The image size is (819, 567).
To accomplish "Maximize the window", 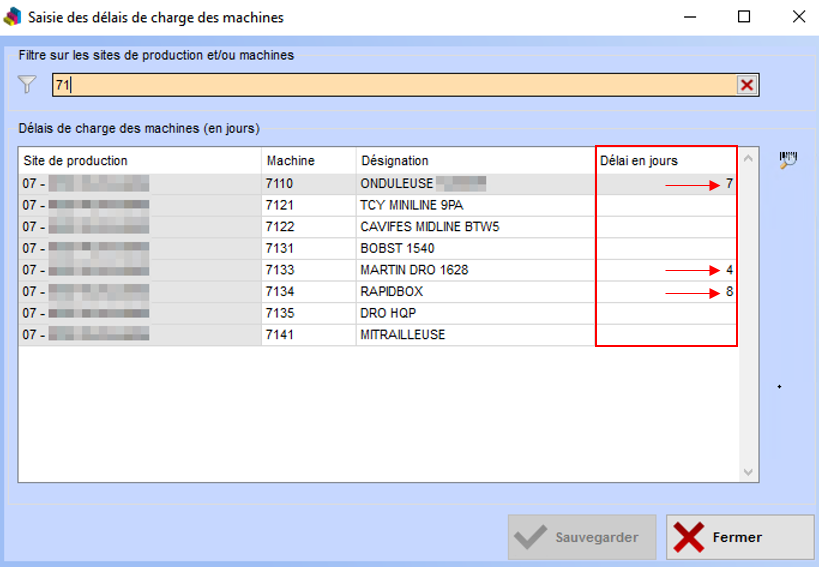I will (743, 17).
